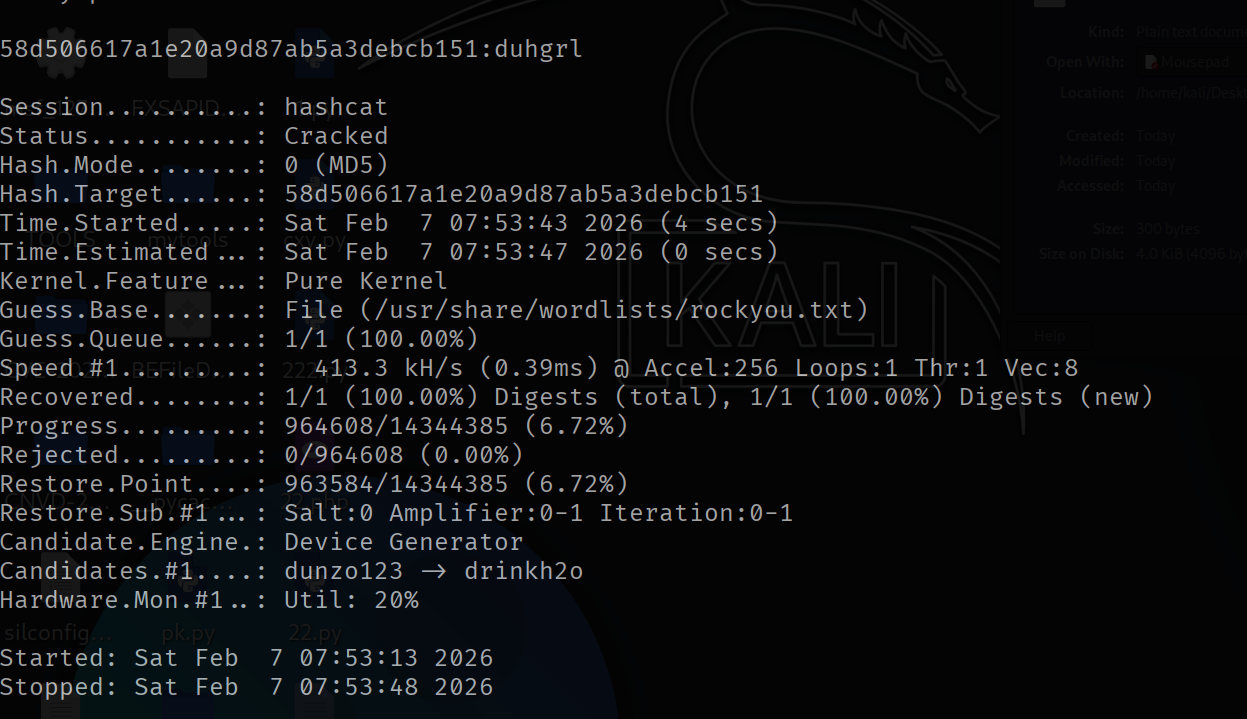Click the Location path /home/kali field

(1190, 93)
